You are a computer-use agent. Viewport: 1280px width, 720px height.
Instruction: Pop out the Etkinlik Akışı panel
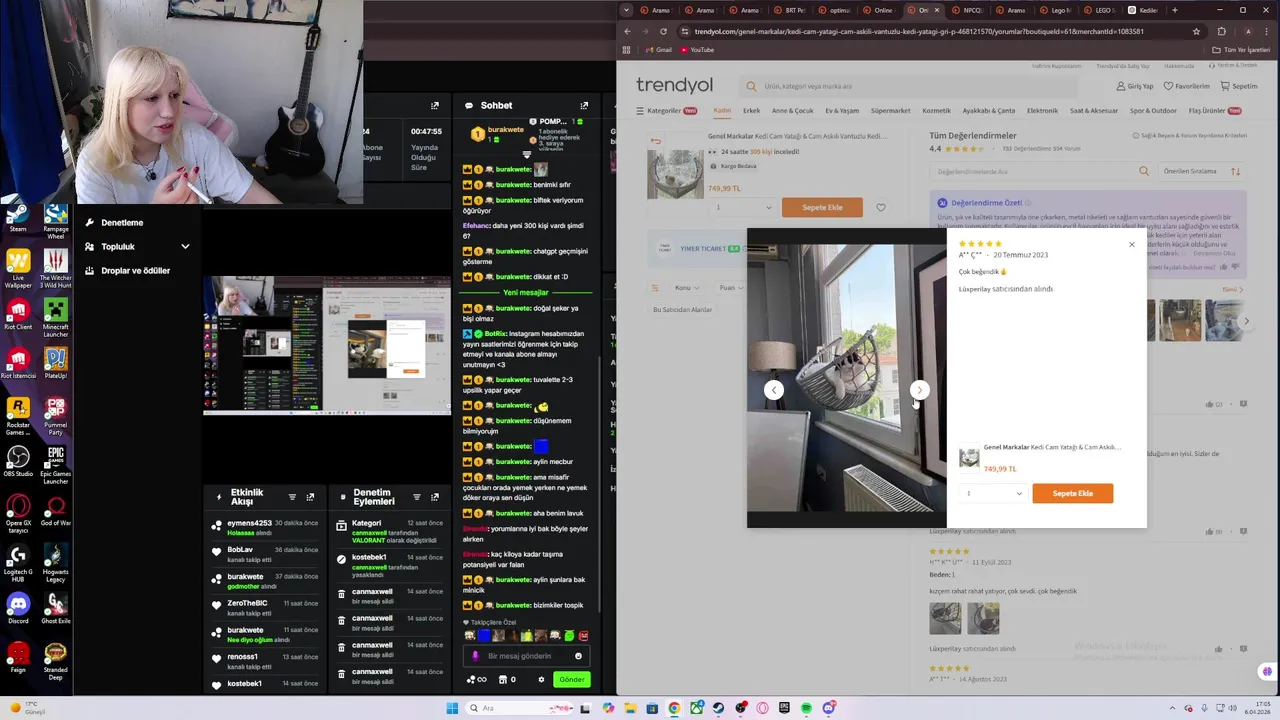(x=310, y=497)
